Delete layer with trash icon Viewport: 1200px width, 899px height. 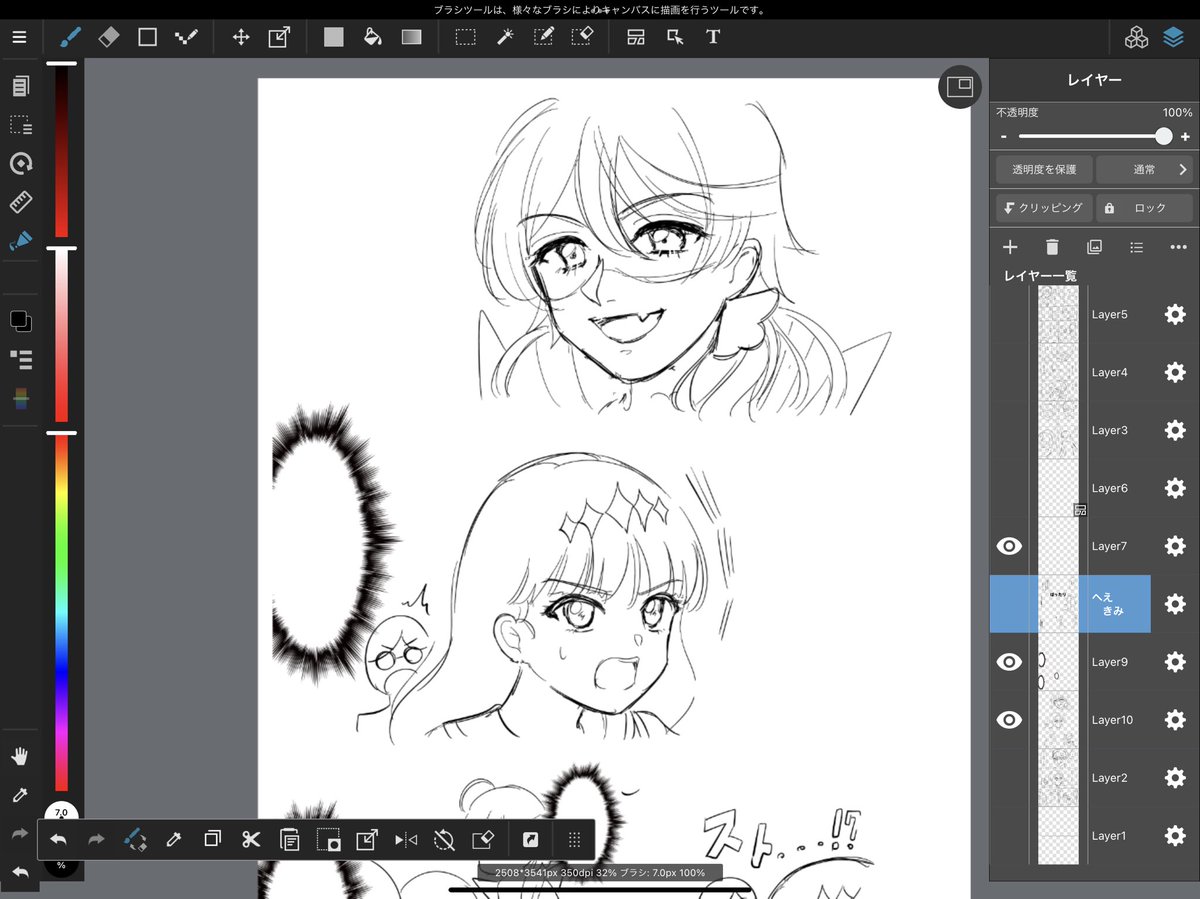[x=1052, y=247]
